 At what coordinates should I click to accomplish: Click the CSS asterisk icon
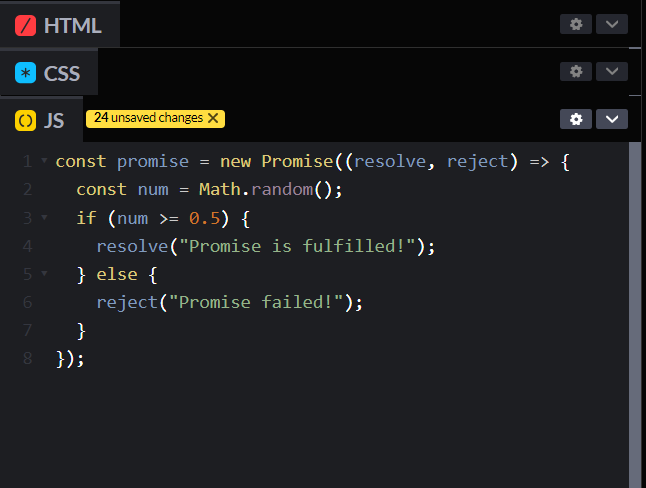pyautogui.click(x=26, y=73)
